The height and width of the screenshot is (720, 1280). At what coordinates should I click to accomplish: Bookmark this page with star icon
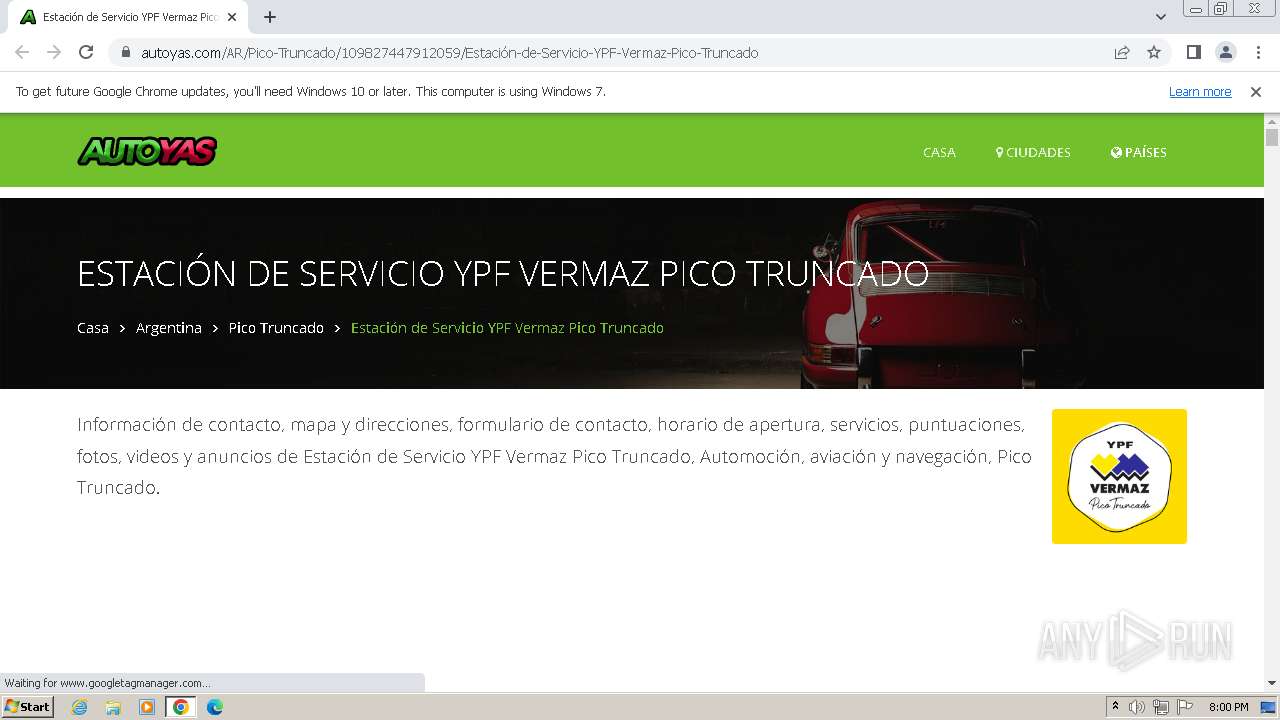click(1154, 52)
